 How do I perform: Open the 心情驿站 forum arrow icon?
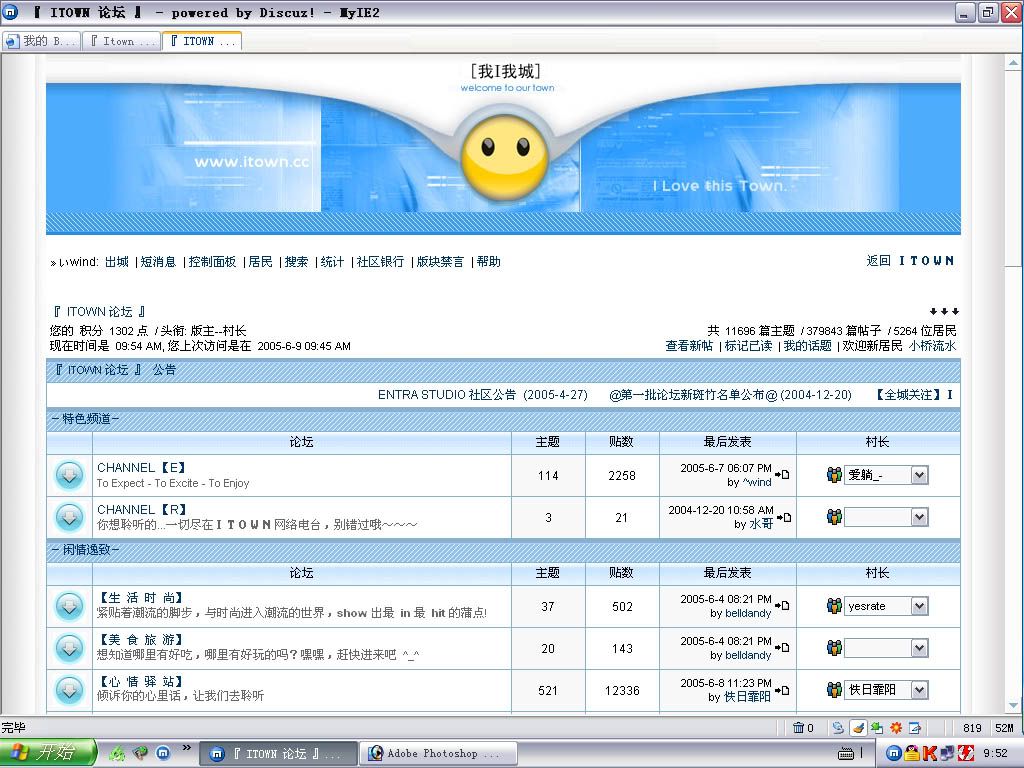[x=69, y=690]
